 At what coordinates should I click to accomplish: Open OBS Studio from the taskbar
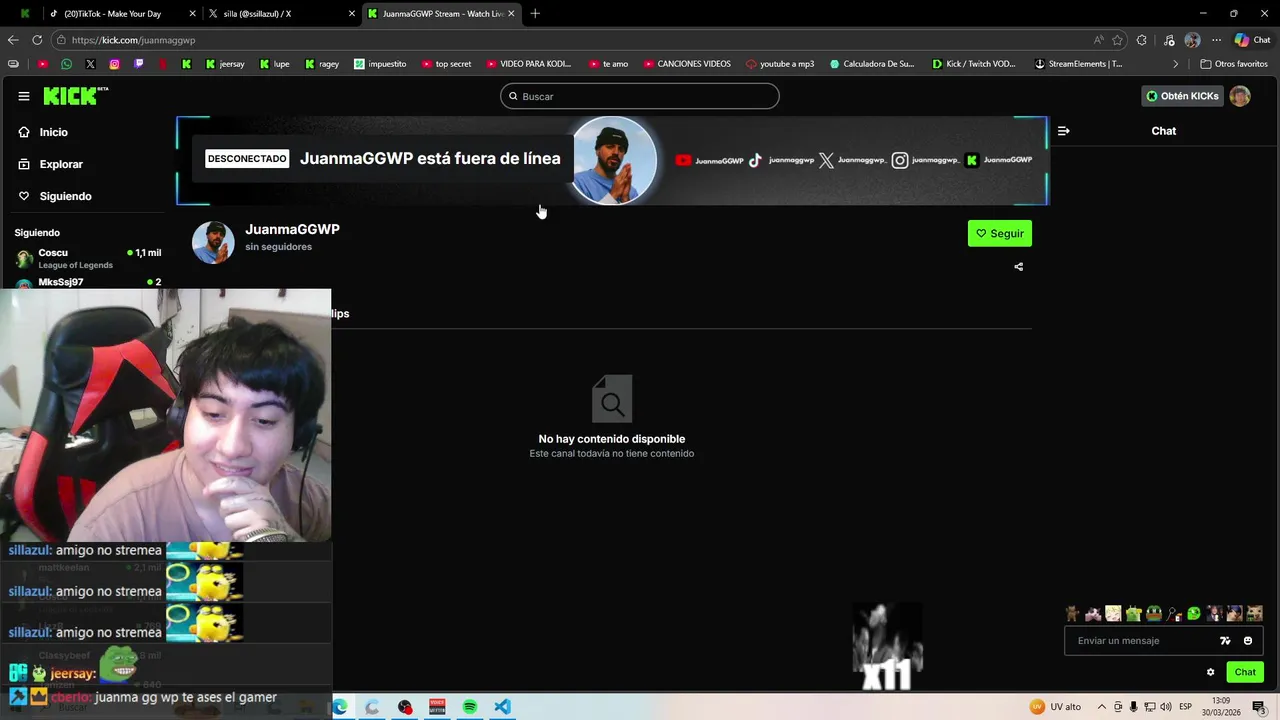[x=405, y=707]
